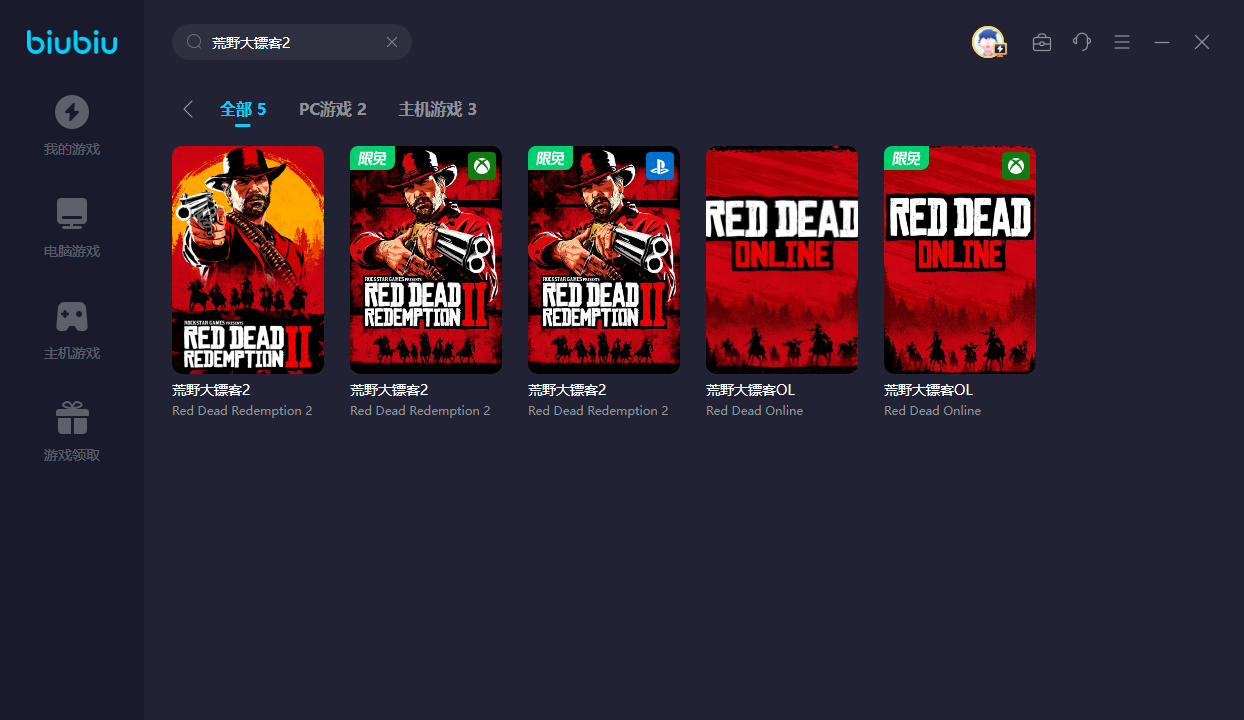Select Xbox version of Red Dead Redemption 2
The height and width of the screenshot is (720, 1244).
426,260
